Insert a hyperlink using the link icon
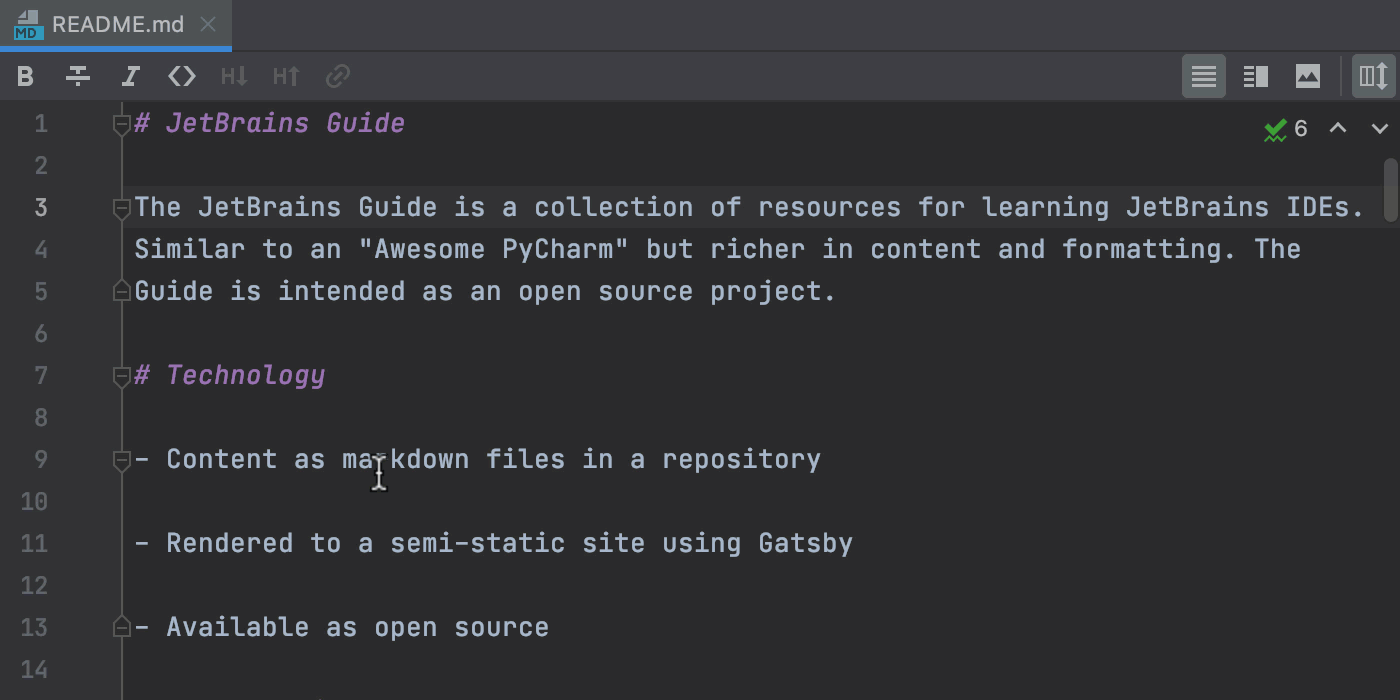This screenshot has width=1400, height=700. click(x=337, y=76)
